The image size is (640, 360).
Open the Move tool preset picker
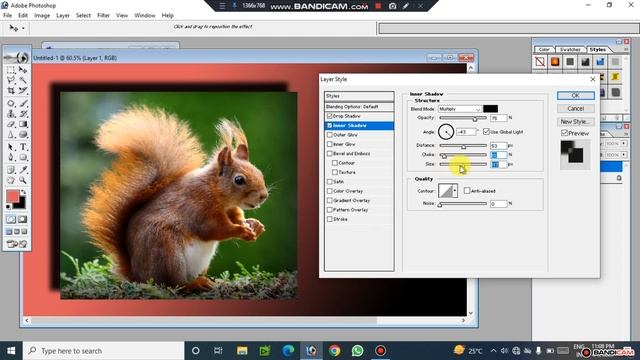[x=23, y=28]
